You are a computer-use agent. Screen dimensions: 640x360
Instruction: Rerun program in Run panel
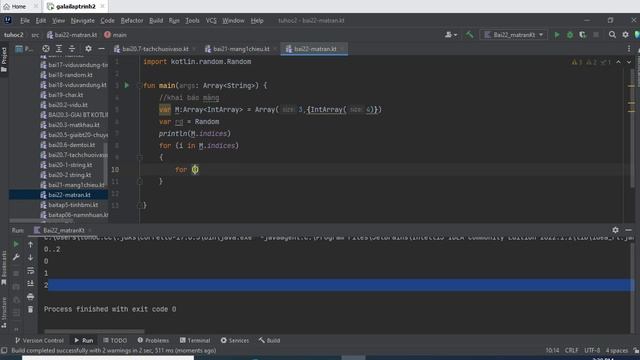[16, 244]
